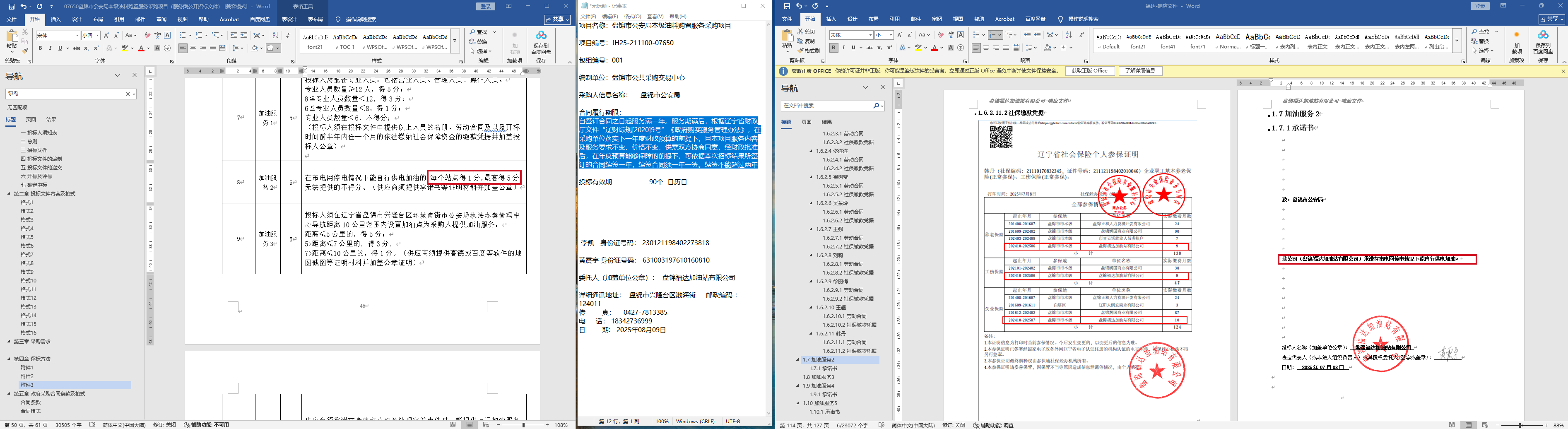
Task: Click 共享 in 响应文件 Word
Action: 1551,19
